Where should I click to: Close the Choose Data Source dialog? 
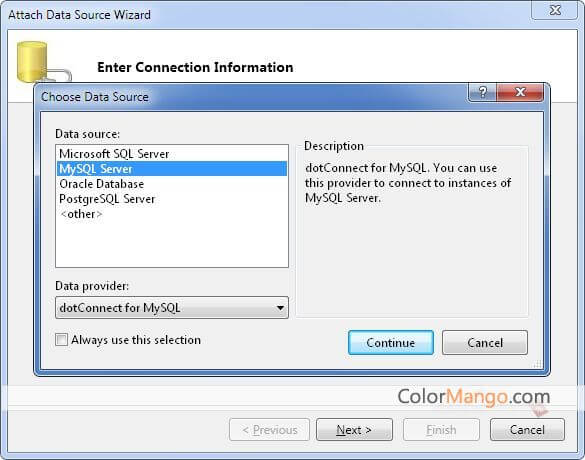[x=520, y=92]
